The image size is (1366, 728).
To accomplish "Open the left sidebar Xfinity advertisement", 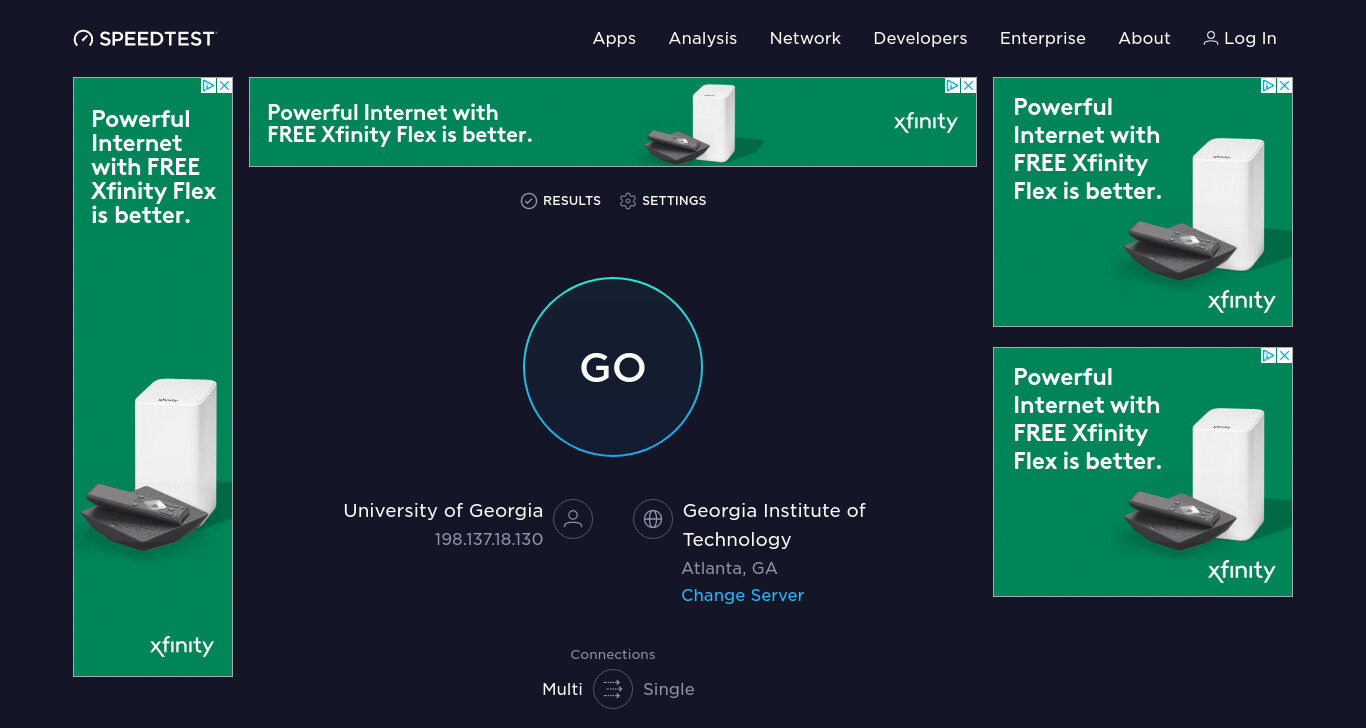I will tap(153, 377).
